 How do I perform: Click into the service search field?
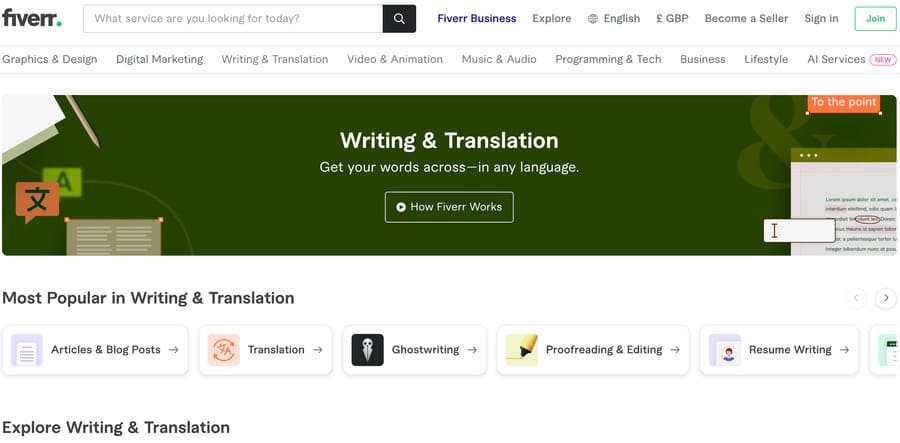pos(232,19)
